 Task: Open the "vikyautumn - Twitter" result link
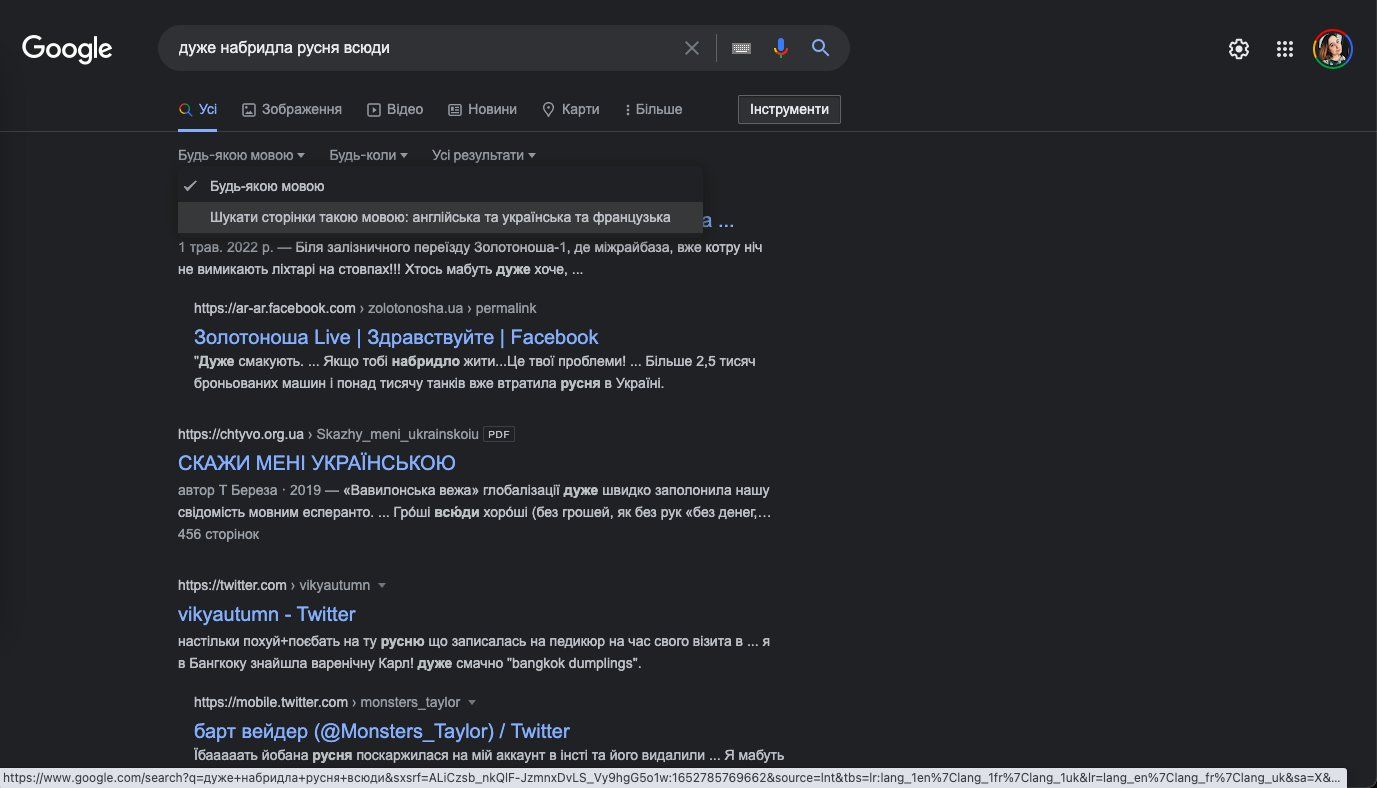[x=266, y=614]
